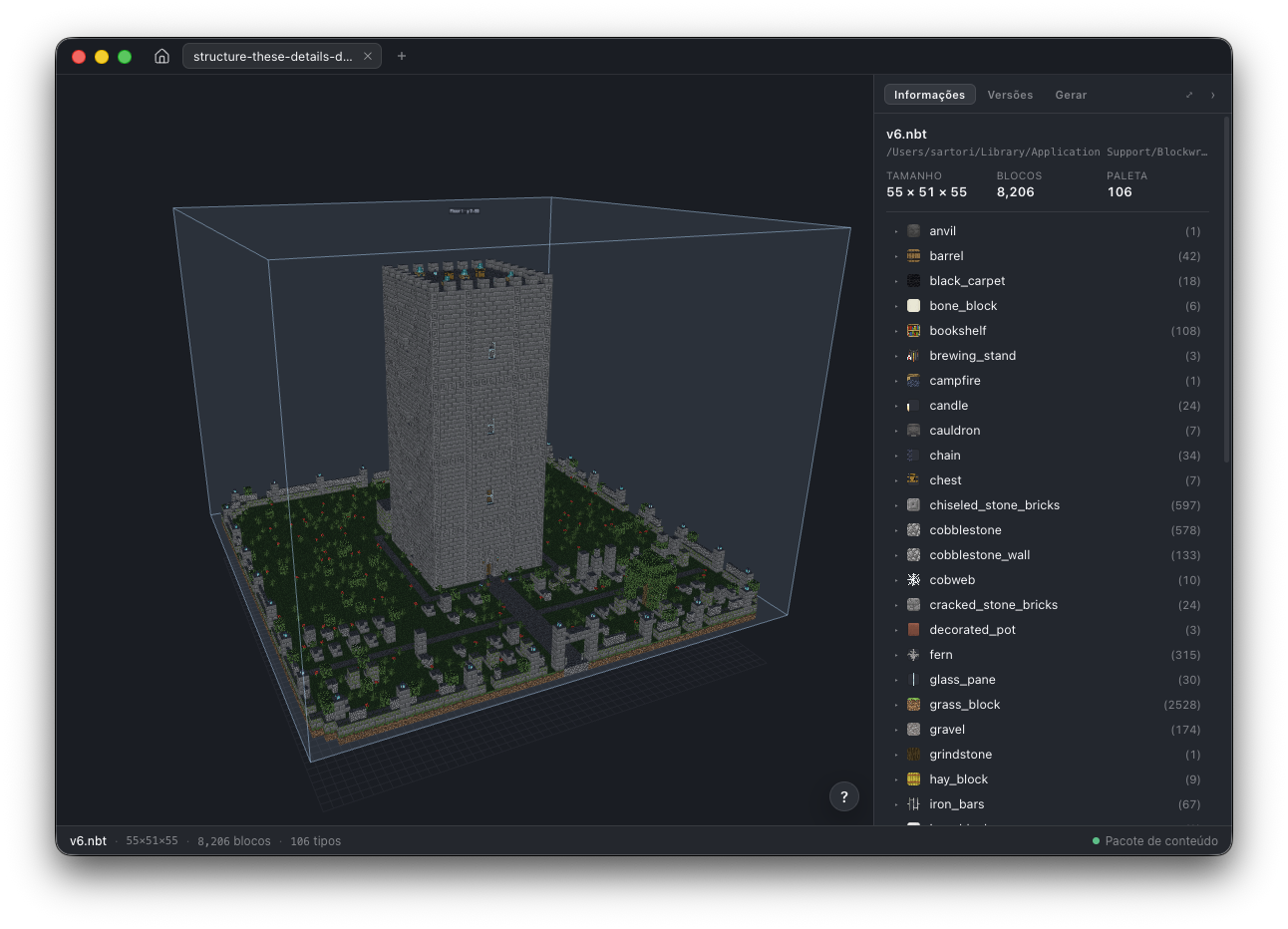
Task: Click the panel expand arrows icon
Action: coord(1189,95)
